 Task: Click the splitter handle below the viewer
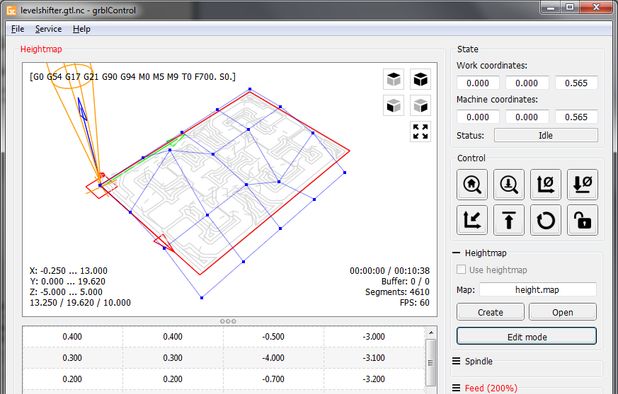coord(228,321)
